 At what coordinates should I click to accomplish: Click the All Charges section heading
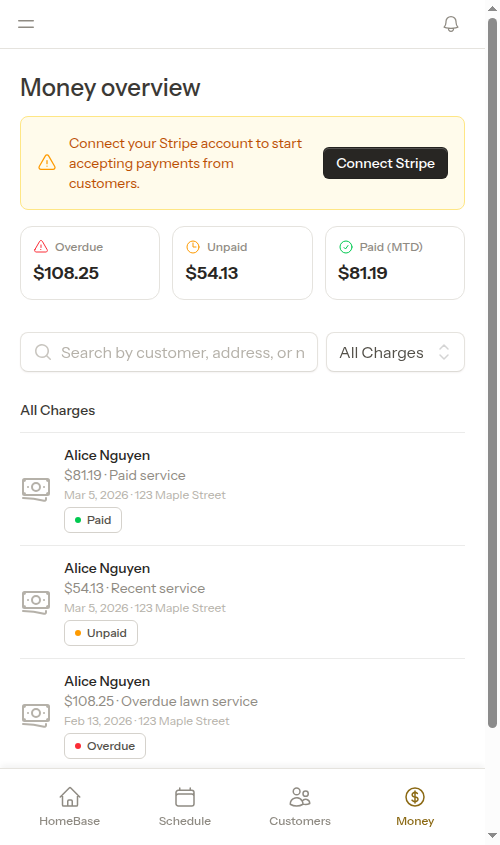[58, 411]
